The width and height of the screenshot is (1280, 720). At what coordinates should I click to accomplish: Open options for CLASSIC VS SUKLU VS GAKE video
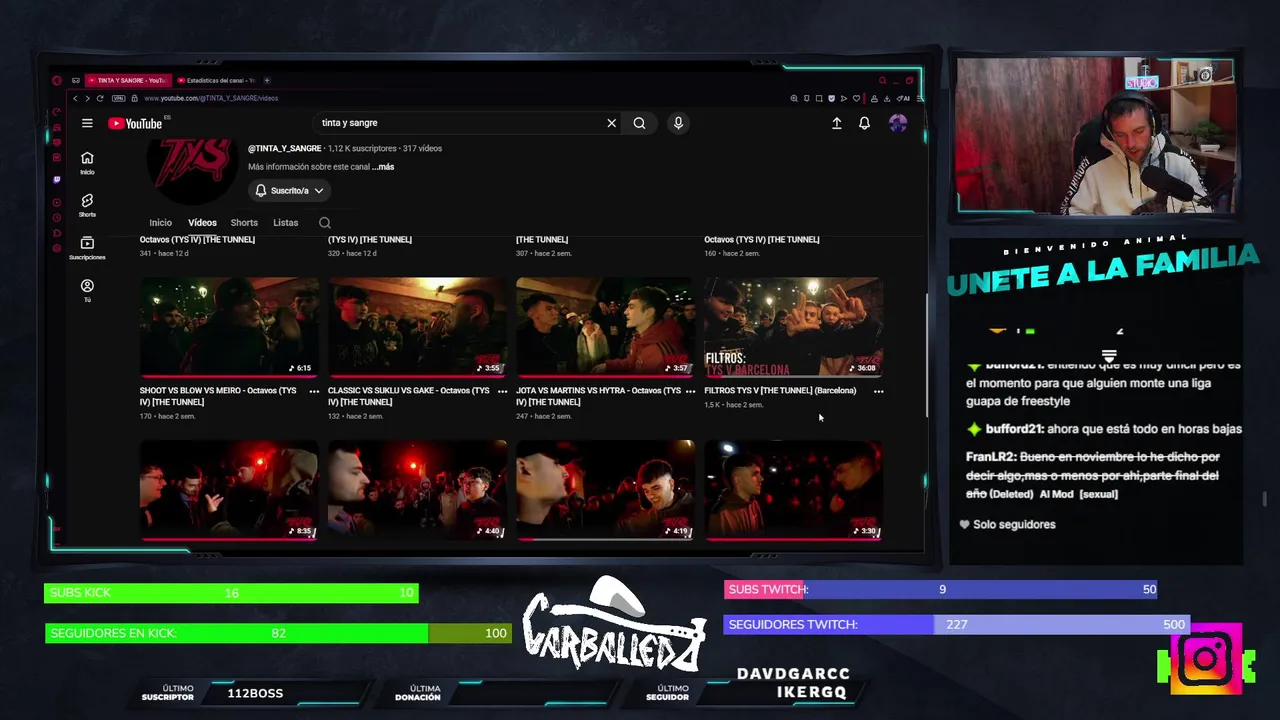pyautogui.click(x=502, y=391)
